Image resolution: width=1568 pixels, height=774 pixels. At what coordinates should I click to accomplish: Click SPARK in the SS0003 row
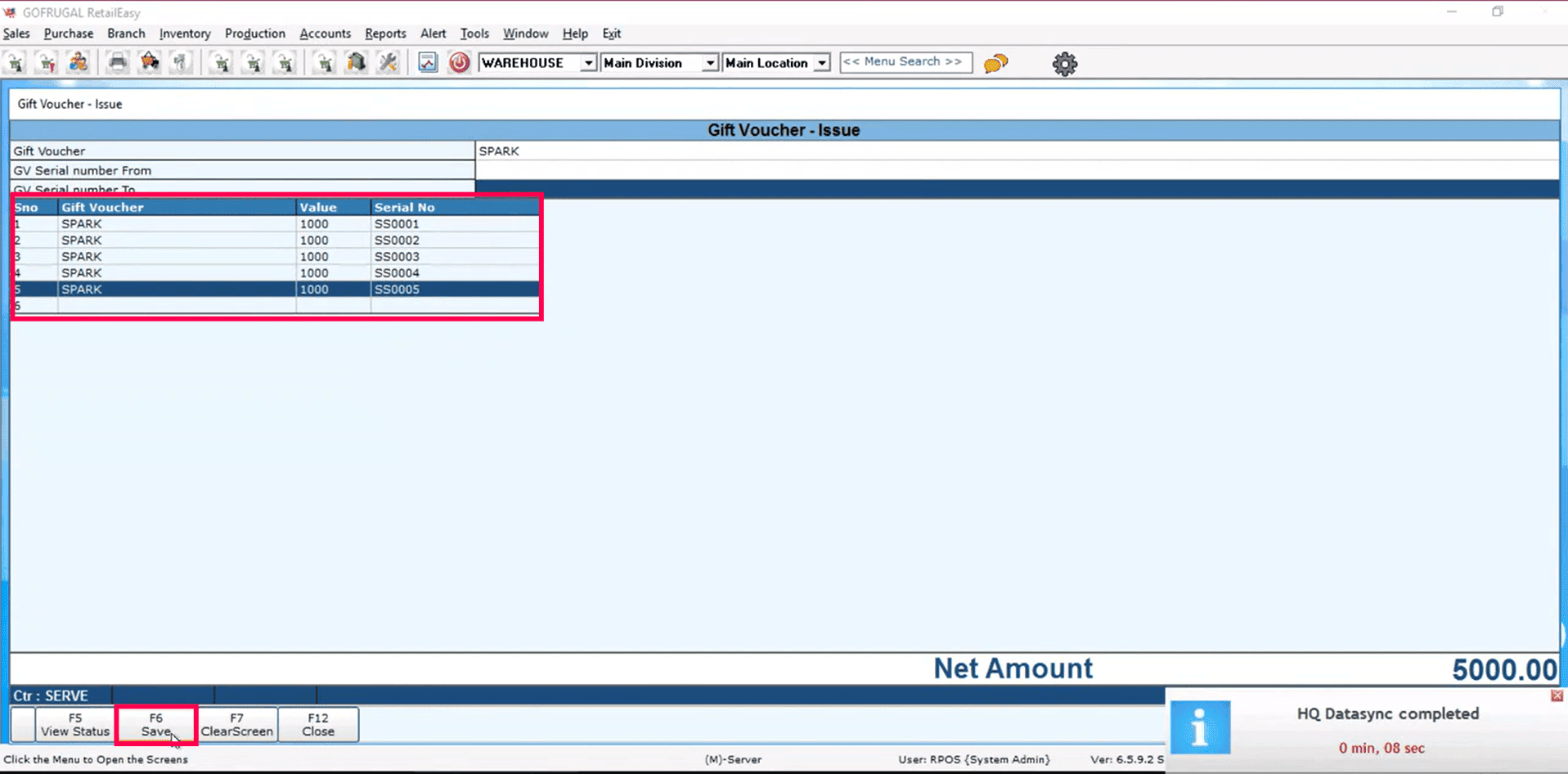[x=177, y=257]
